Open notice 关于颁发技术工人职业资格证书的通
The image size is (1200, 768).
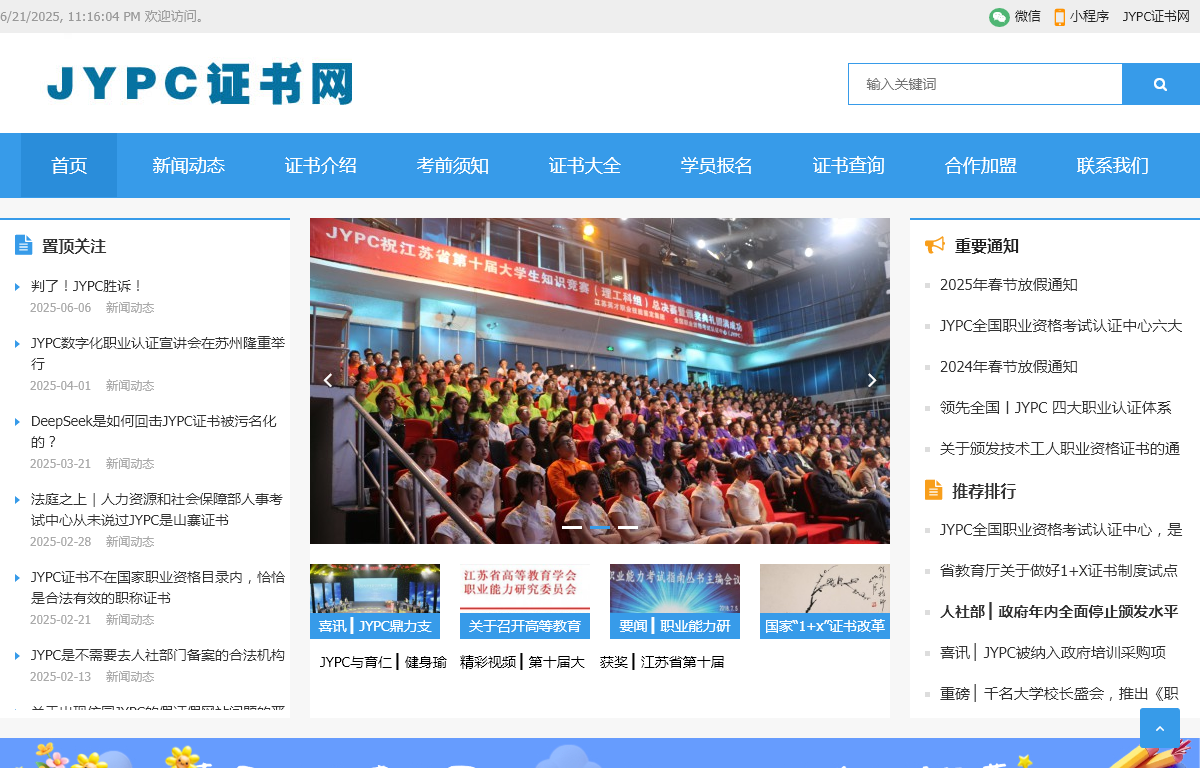tap(1060, 449)
